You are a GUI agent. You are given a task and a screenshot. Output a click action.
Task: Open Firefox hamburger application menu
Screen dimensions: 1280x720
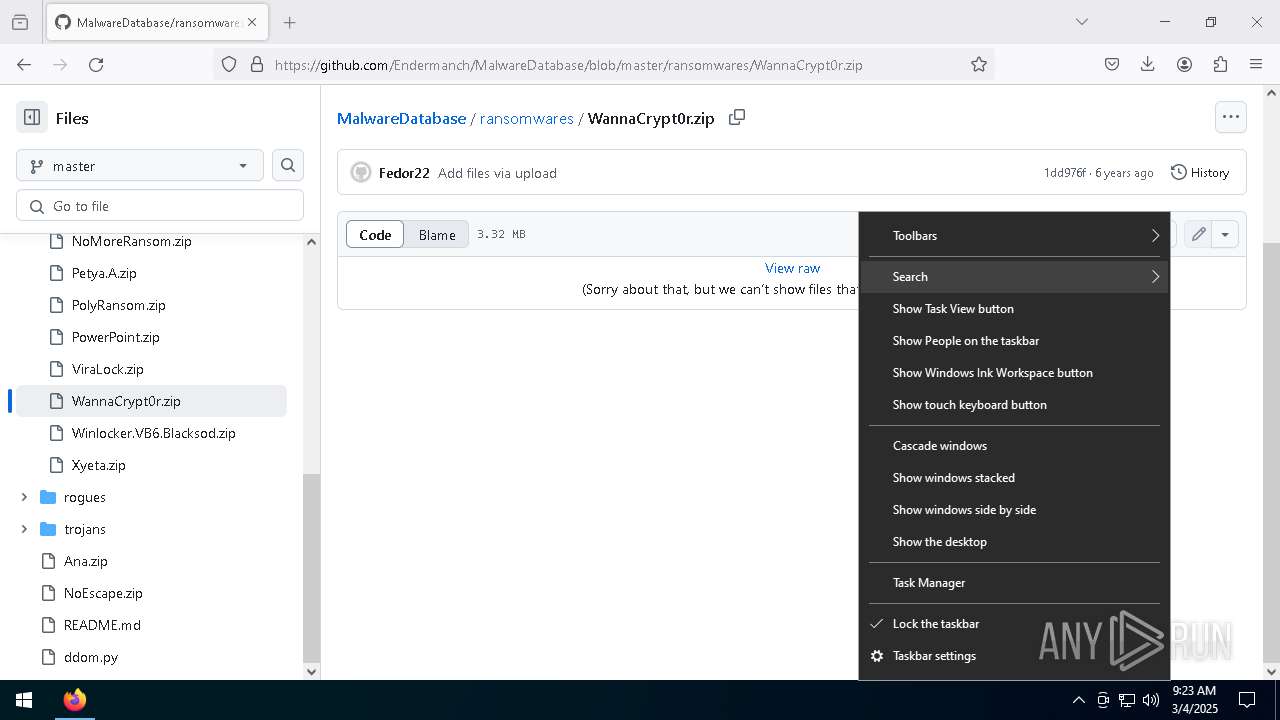(x=1256, y=64)
